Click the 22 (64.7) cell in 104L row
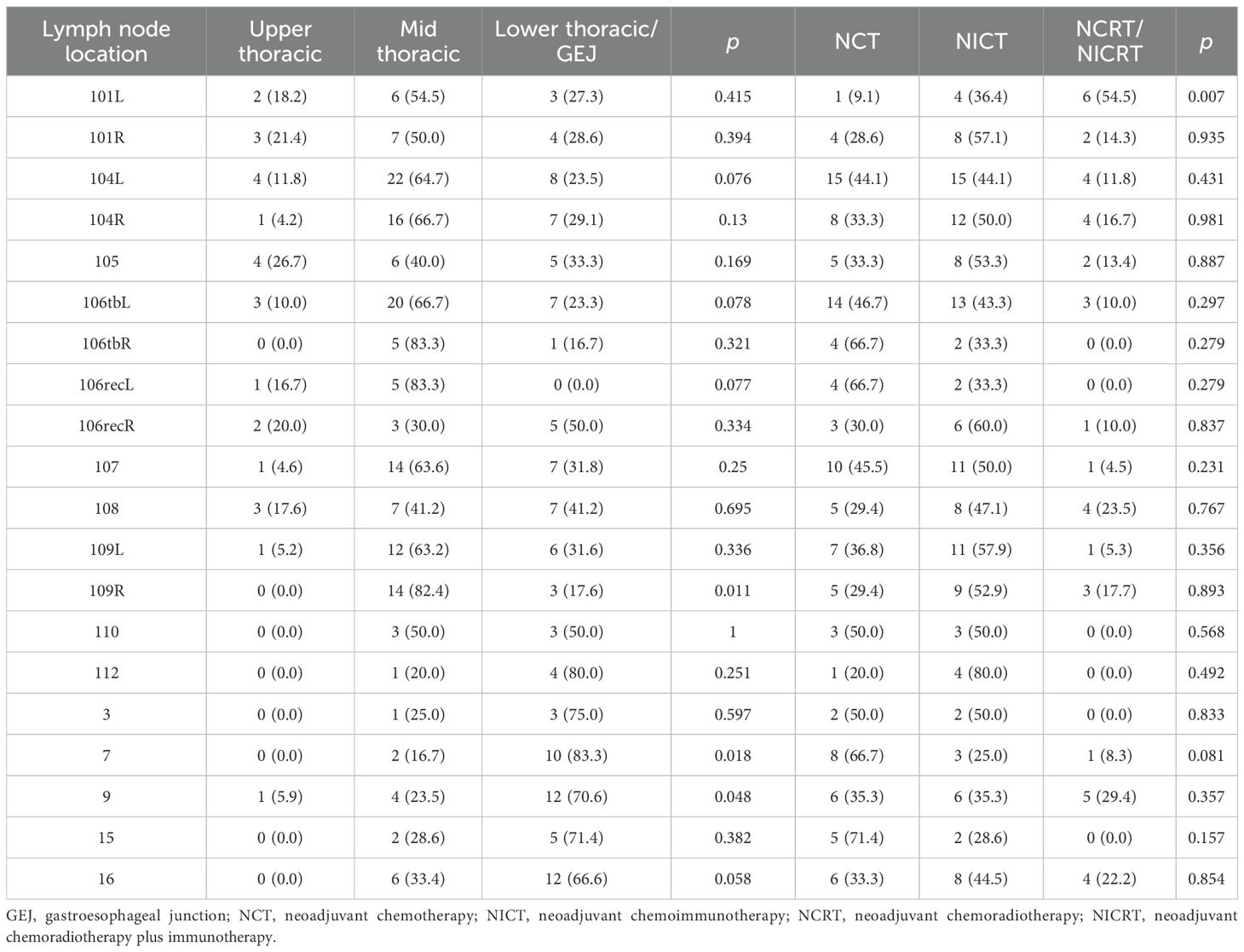 418,179
